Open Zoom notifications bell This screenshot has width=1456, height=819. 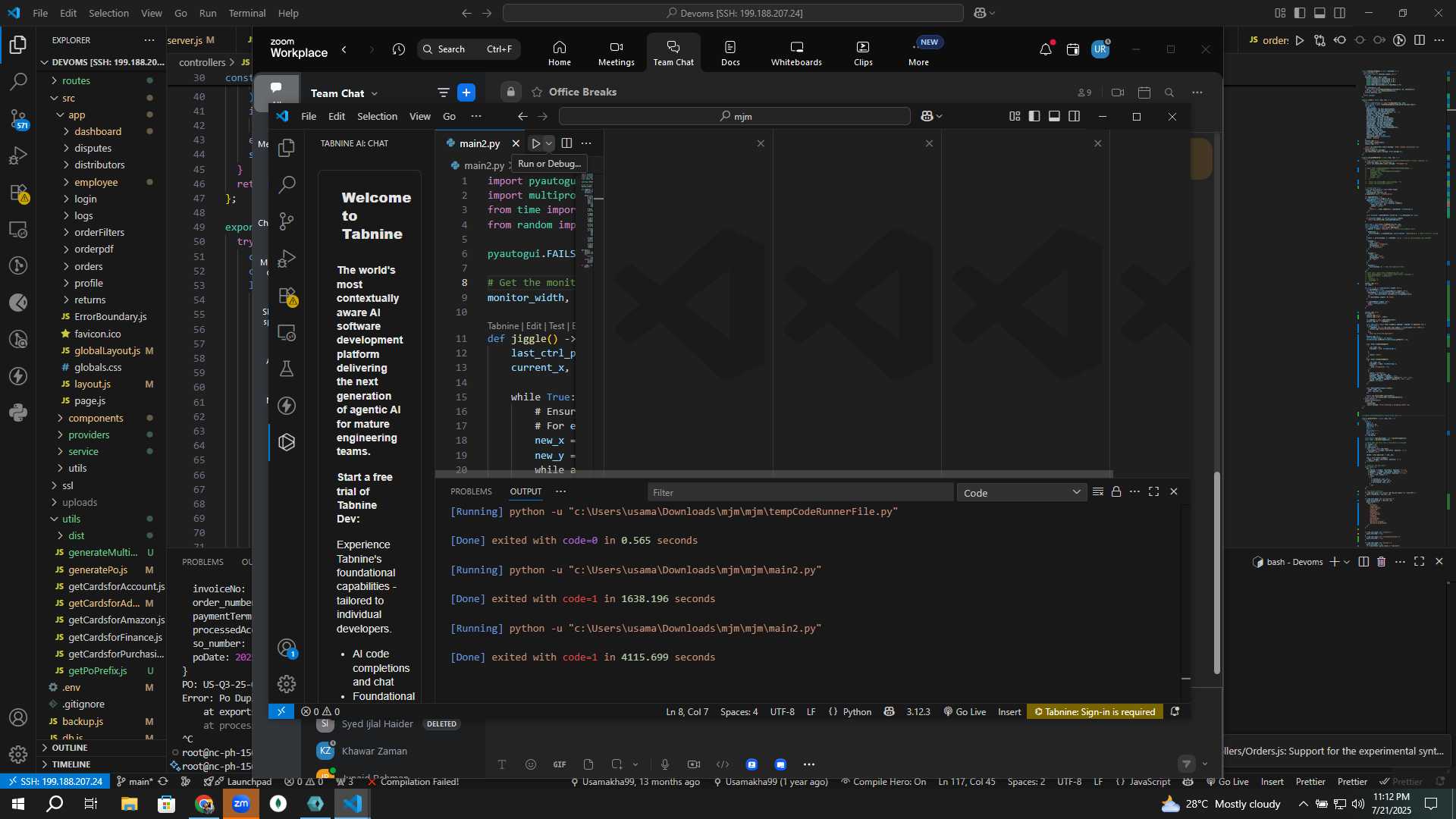pyautogui.click(x=1046, y=49)
